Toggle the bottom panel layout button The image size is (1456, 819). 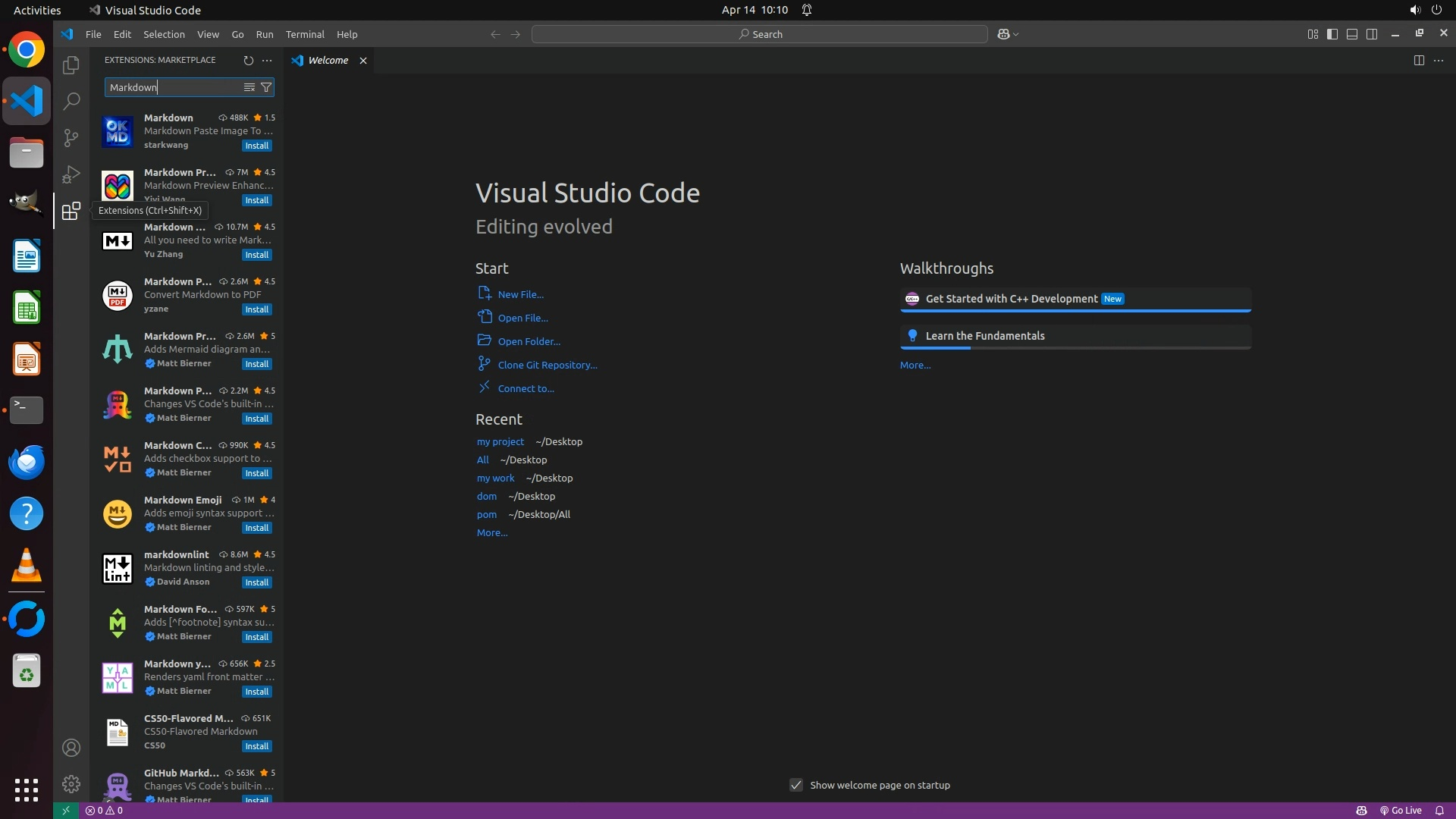pyautogui.click(x=1351, y=34)
